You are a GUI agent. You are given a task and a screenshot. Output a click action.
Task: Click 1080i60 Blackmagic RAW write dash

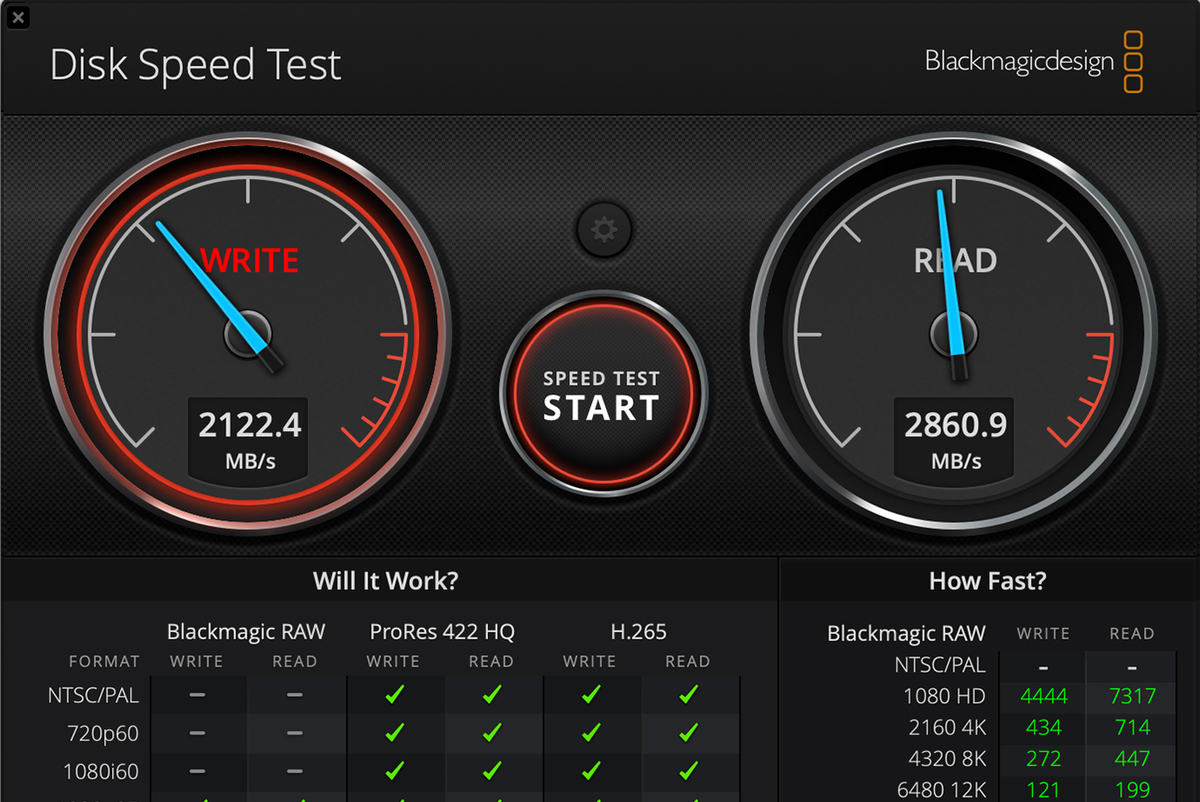click(197, 772)
